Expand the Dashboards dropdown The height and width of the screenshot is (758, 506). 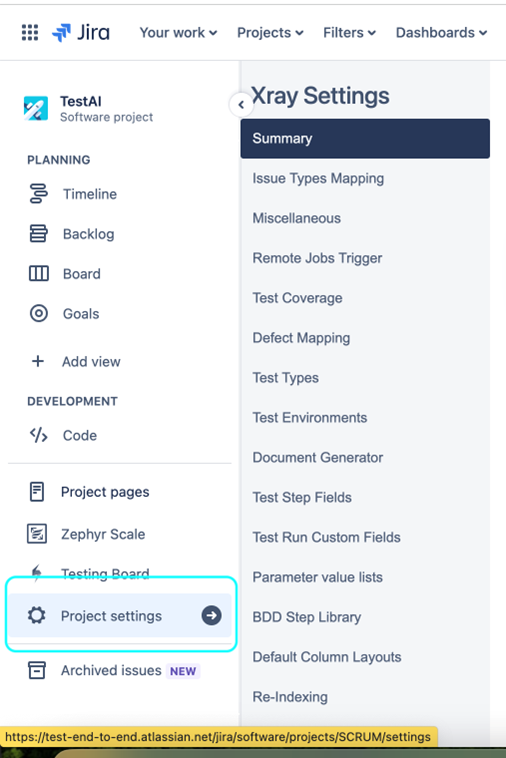coord(441,32)
